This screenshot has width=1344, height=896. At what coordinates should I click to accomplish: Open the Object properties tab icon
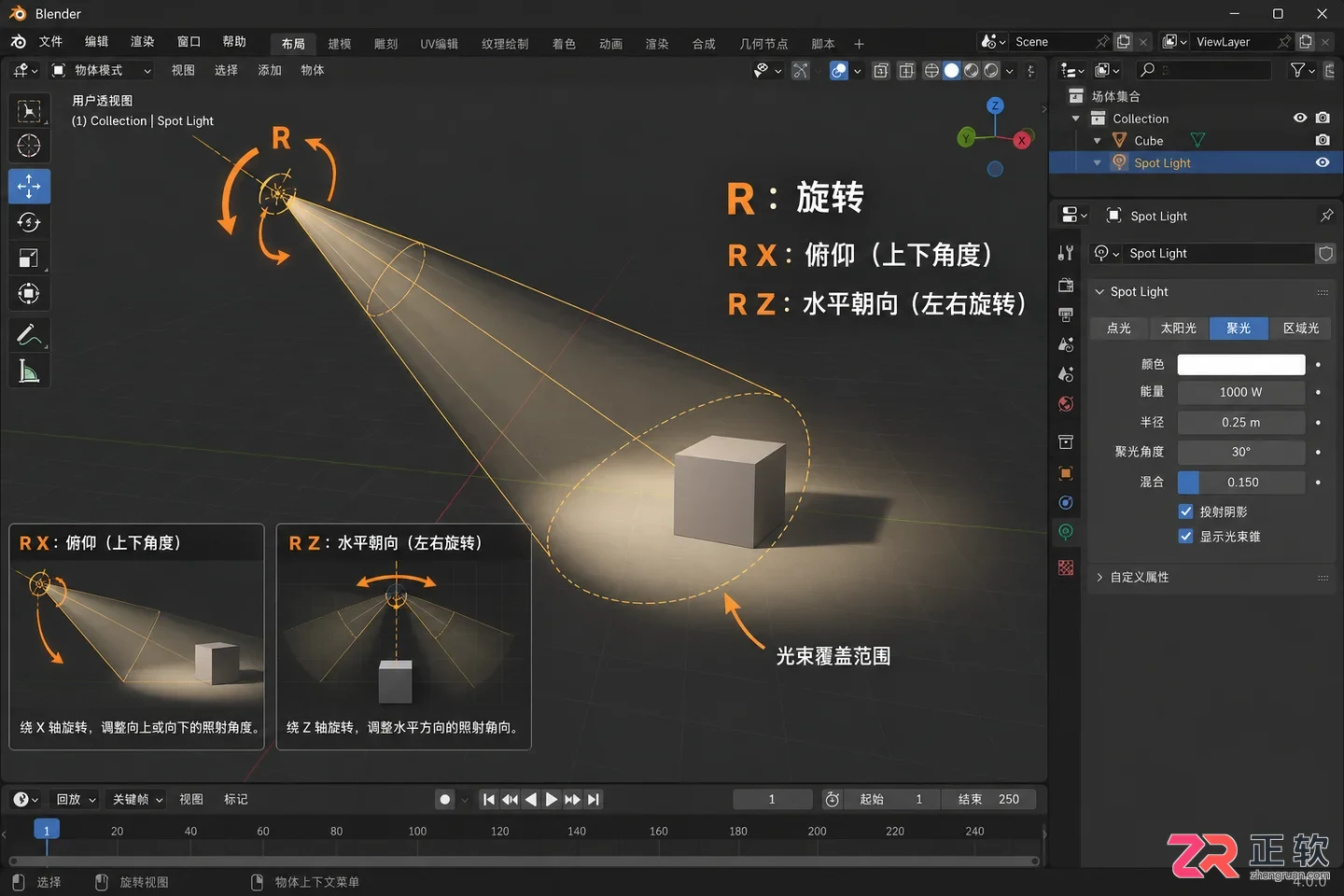click(x=1066, y=473)
